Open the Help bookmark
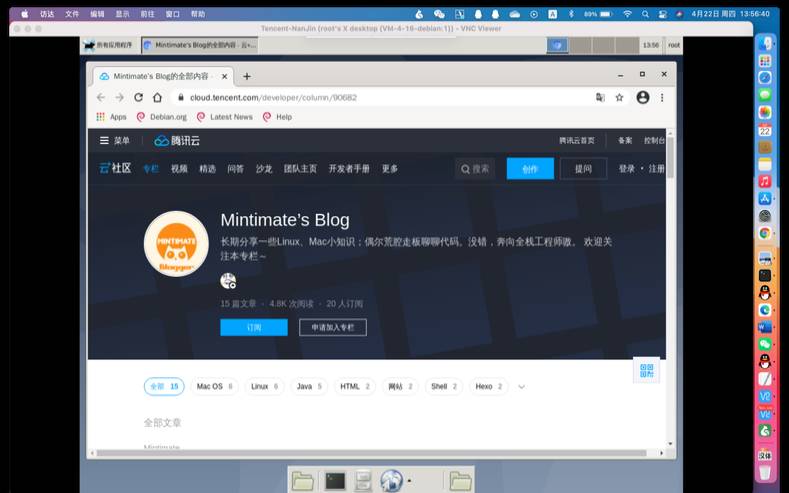The width and height of the screenshot is (789, 493). pos(277,117)
